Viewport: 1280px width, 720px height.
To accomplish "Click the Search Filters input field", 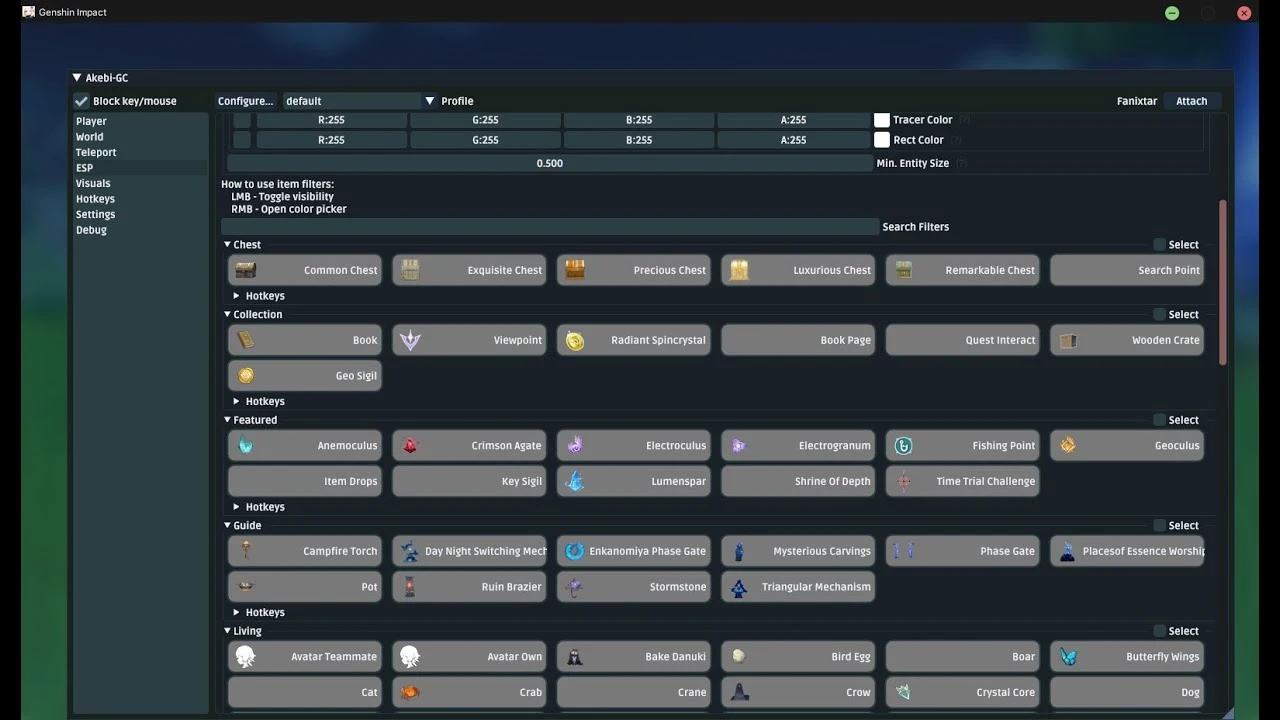I will (x=549, y=227).
